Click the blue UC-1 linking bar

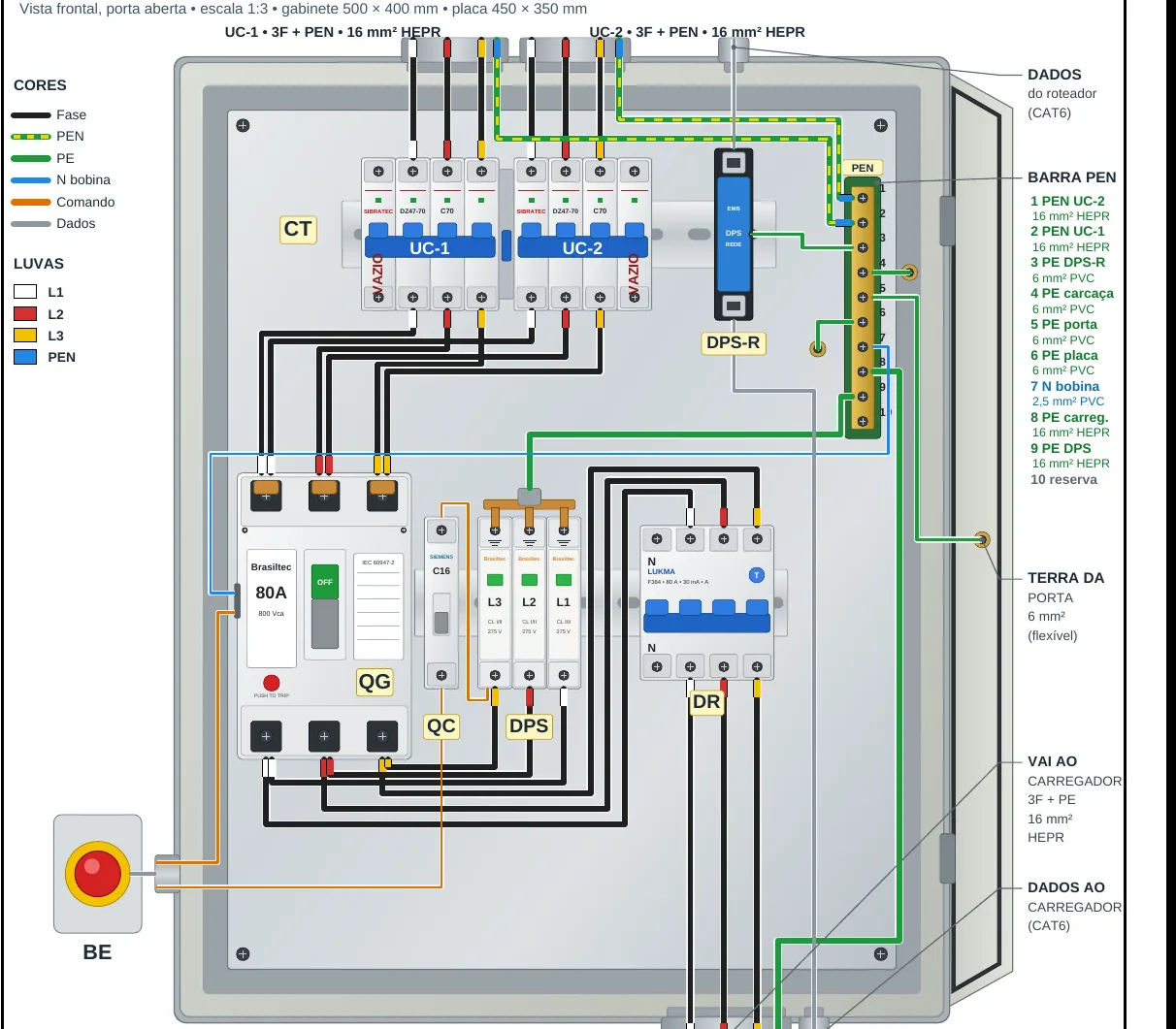point(430,247)
